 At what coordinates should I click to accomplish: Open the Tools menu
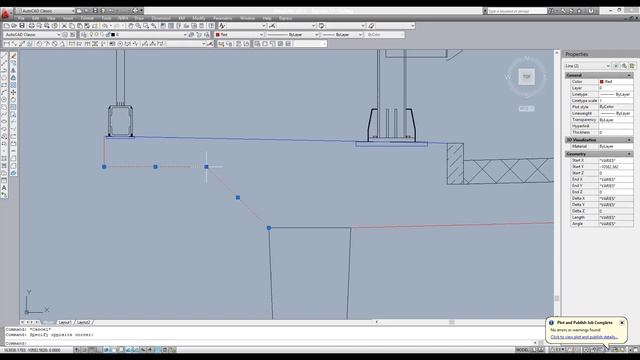[106, 18]
